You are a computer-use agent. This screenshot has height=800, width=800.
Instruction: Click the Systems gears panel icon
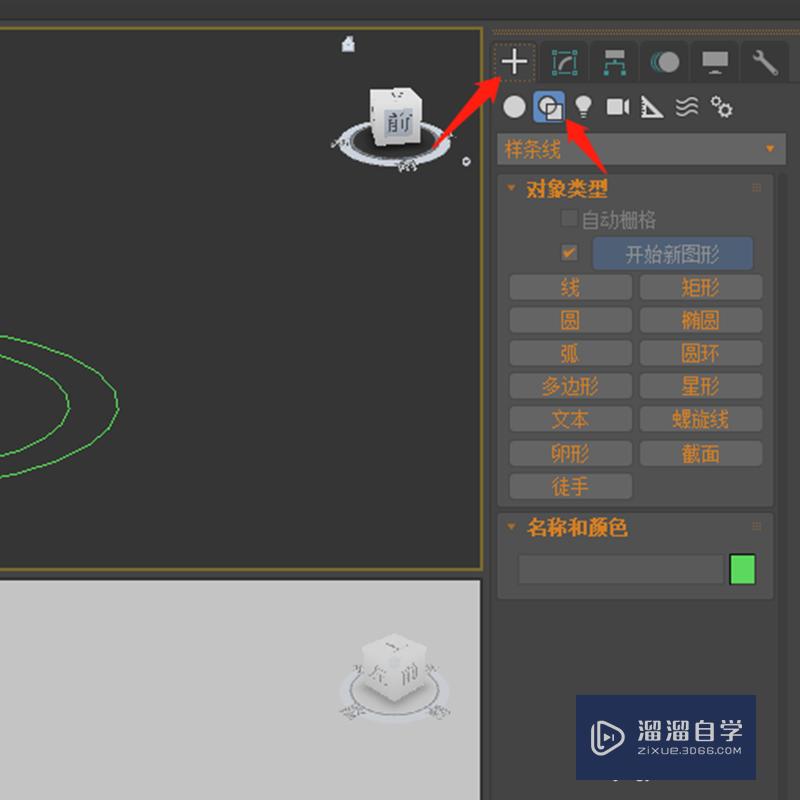pyautogui.click(x=723, y=107)
